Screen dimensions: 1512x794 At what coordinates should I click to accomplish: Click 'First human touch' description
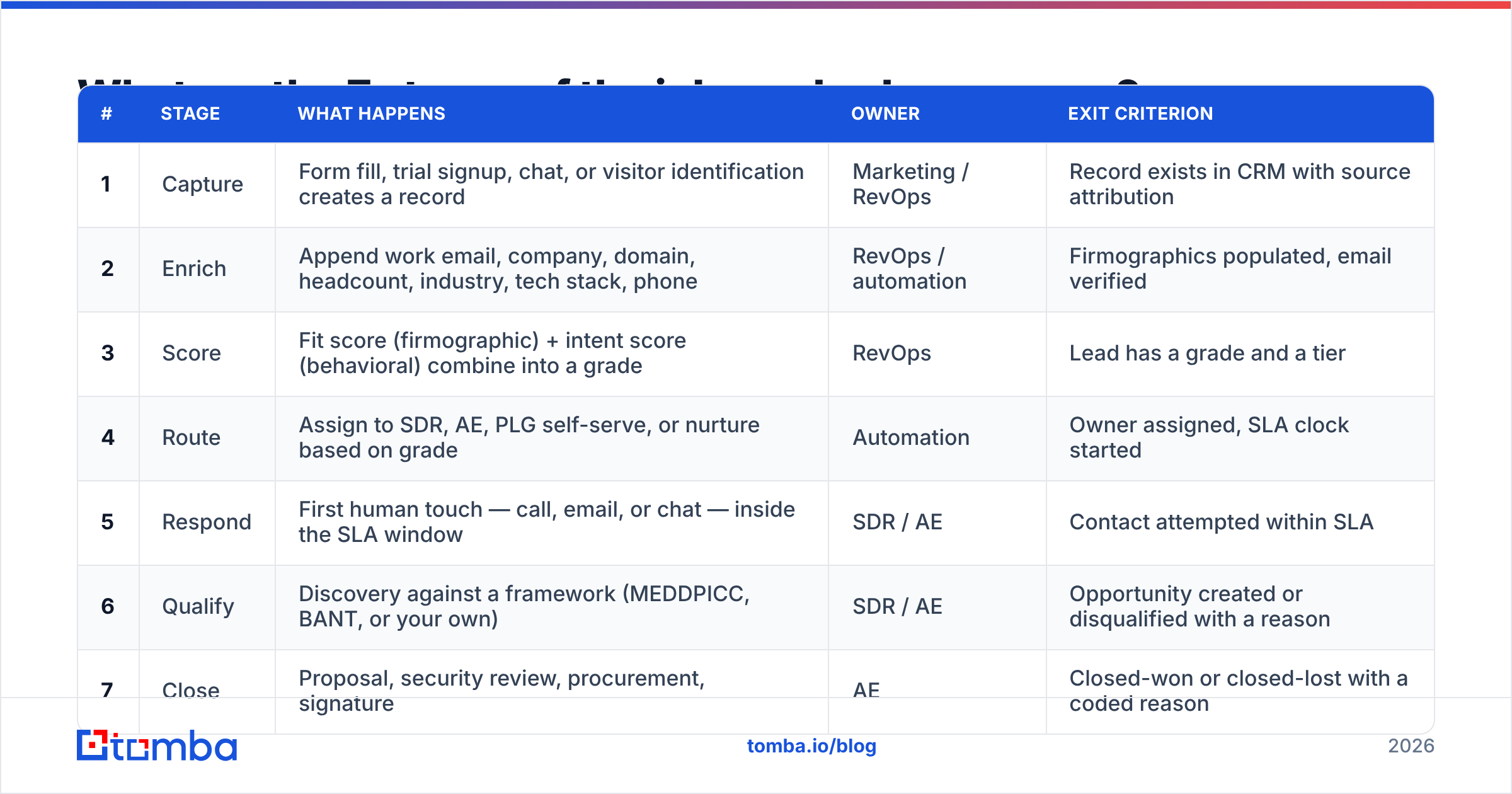click(552, 522)
